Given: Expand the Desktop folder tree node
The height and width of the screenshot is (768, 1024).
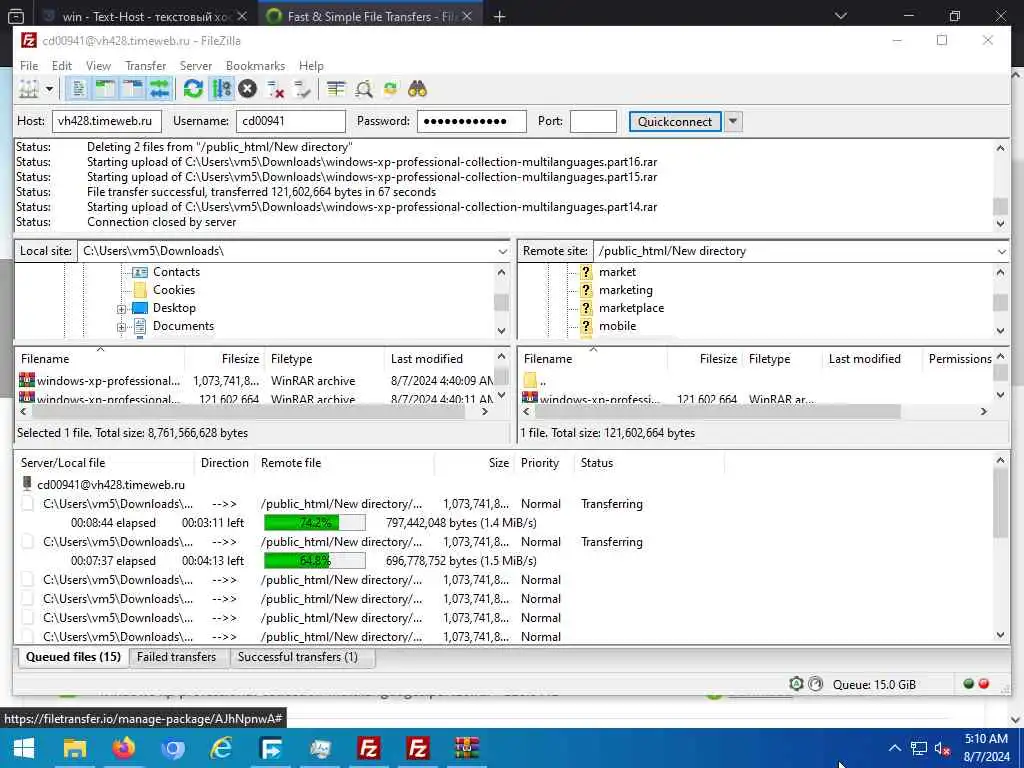Looking at the screenshot, I should [121, 310].
